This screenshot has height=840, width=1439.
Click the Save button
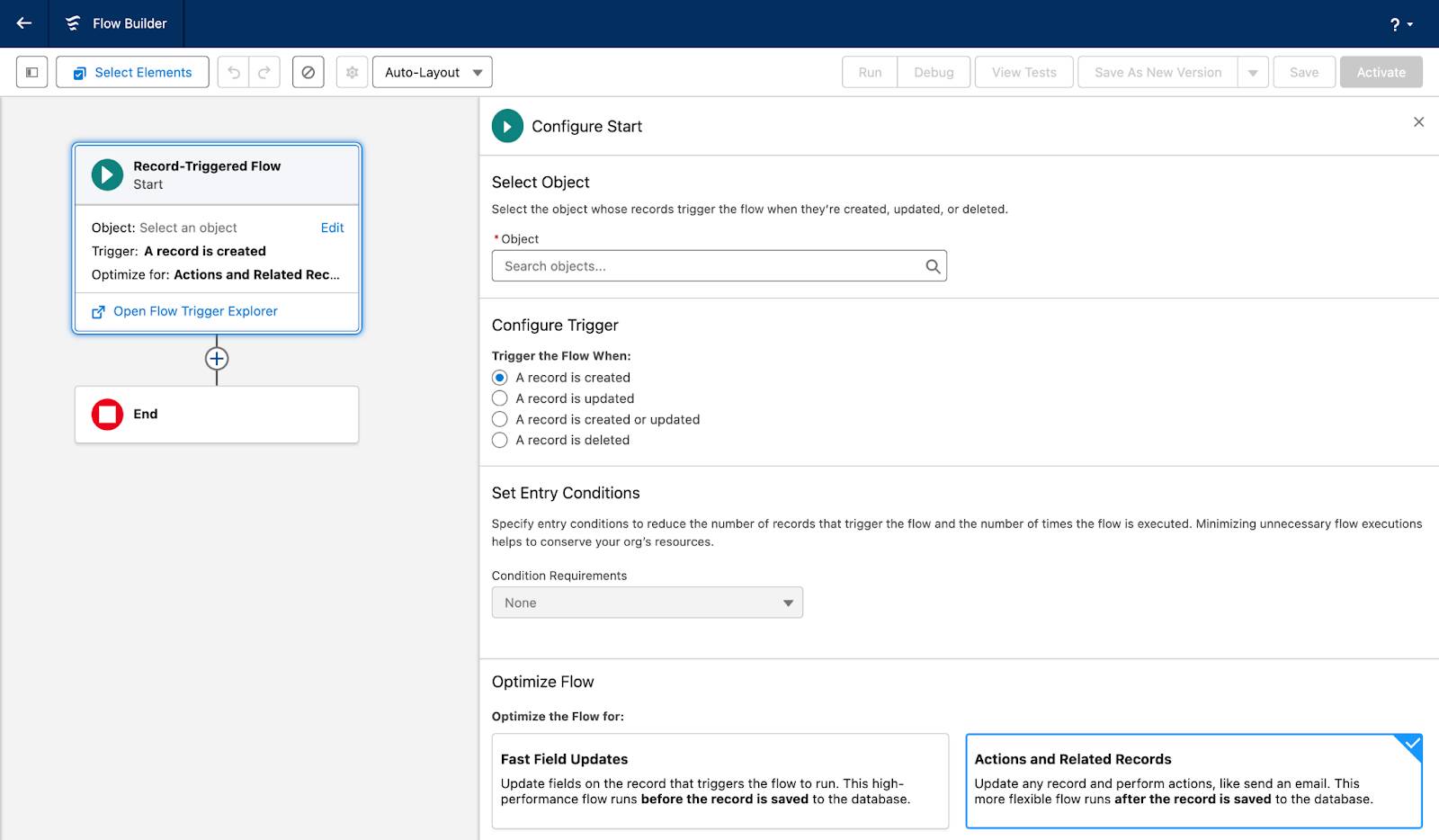(1304, 72)
